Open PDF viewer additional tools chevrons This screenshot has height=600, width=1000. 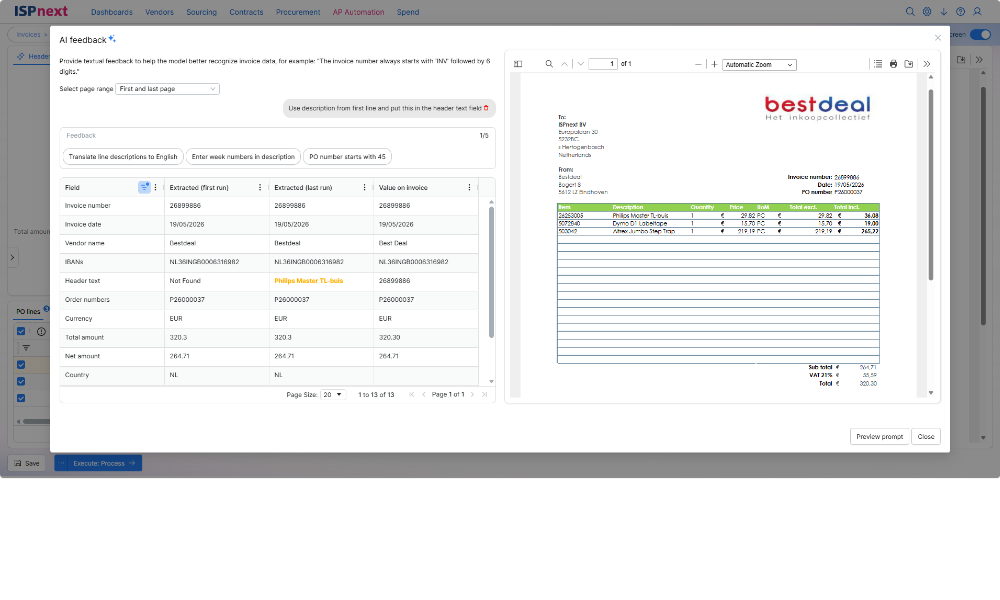click(927, 64)
